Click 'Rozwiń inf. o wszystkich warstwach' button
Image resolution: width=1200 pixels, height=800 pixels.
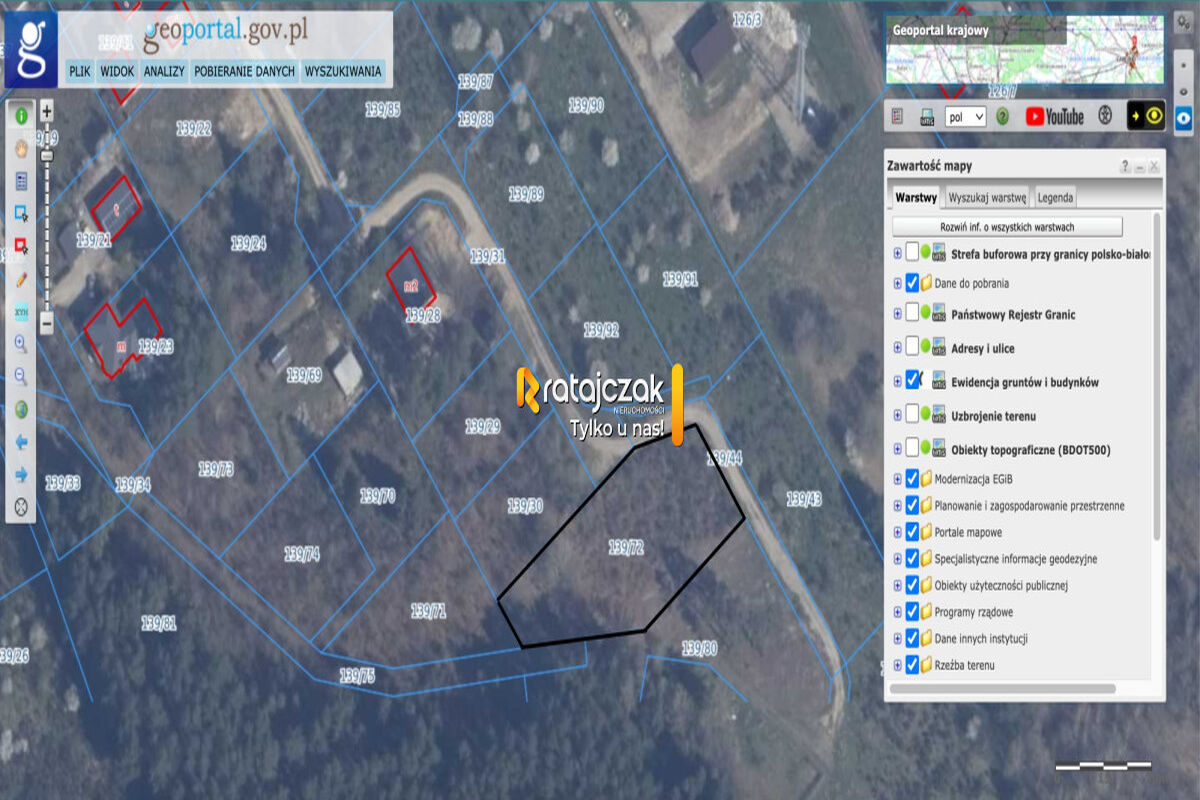coord(1007,227)
